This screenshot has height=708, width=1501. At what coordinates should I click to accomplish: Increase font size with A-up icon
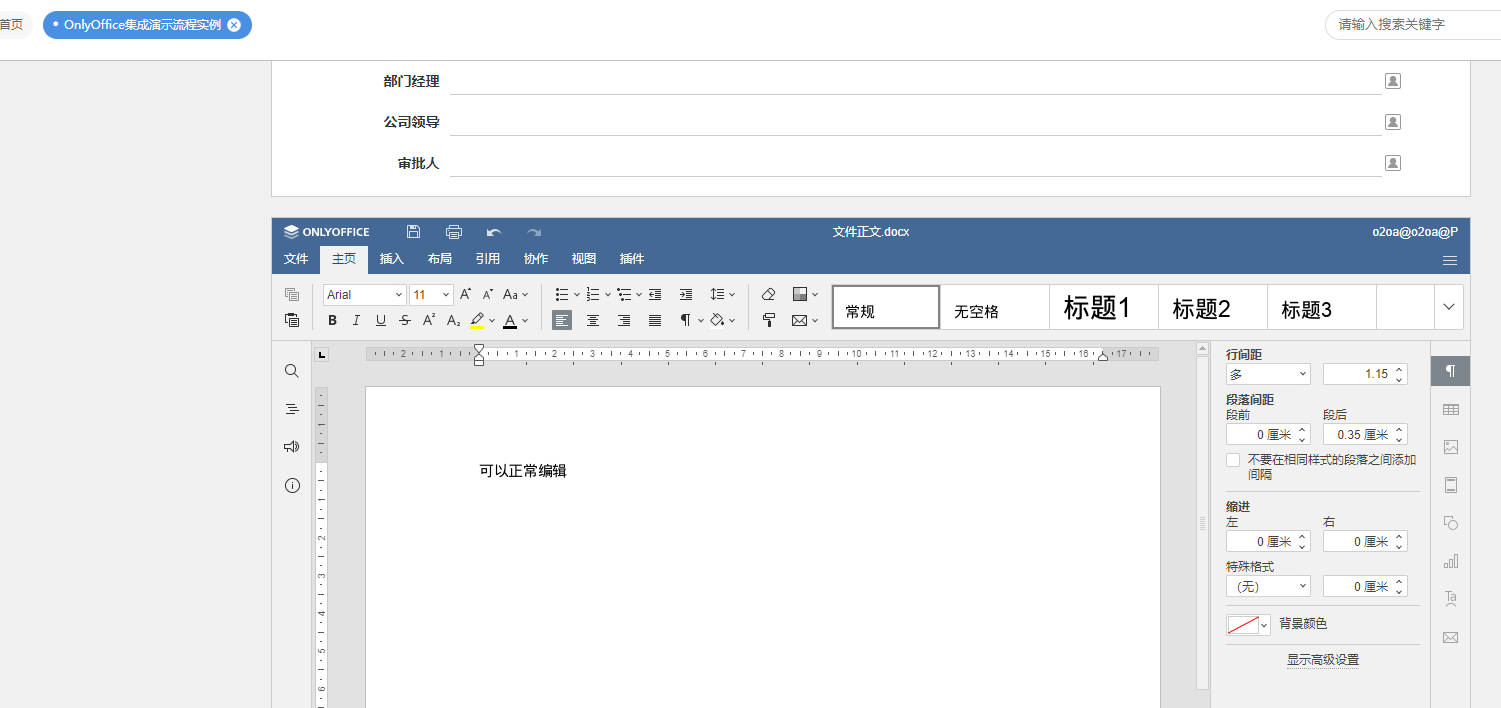[x=465, y=294]
